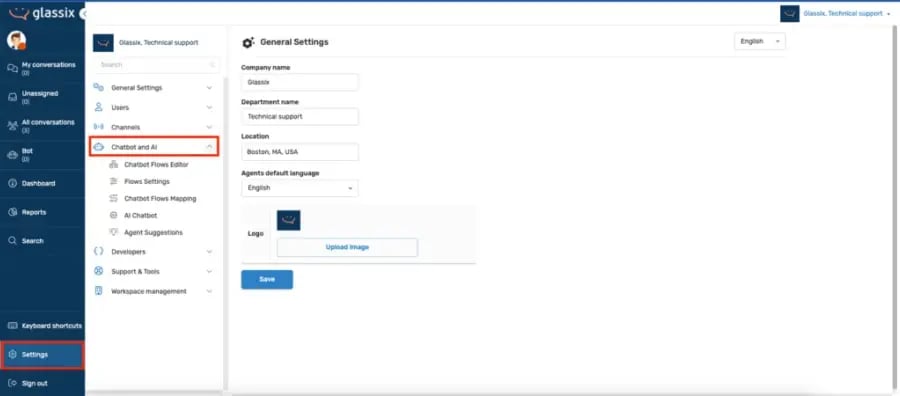
Task: Click the Chatbot and AI cloud icon
Action: [99, 147]
